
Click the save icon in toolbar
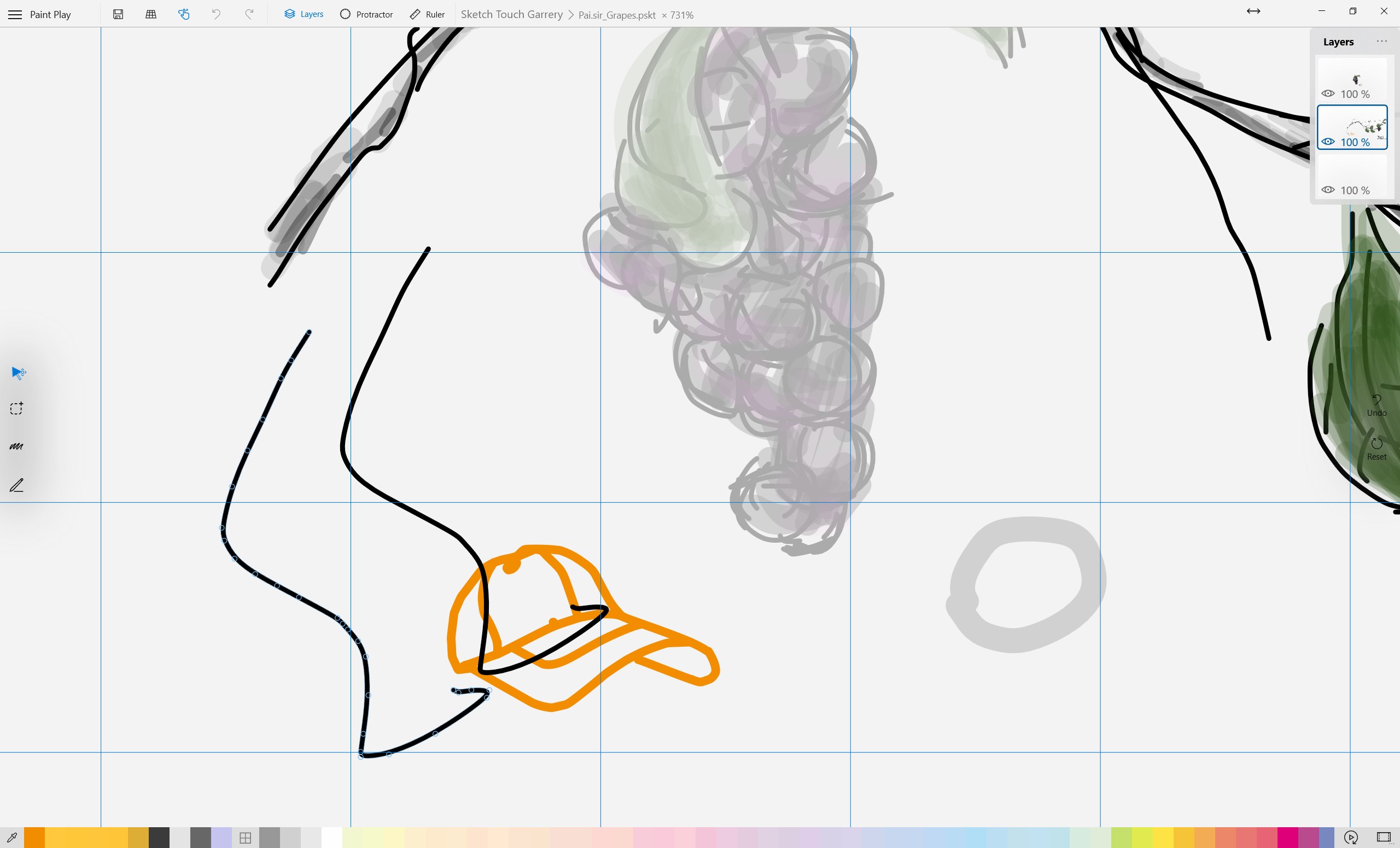(x=118, y=14)
